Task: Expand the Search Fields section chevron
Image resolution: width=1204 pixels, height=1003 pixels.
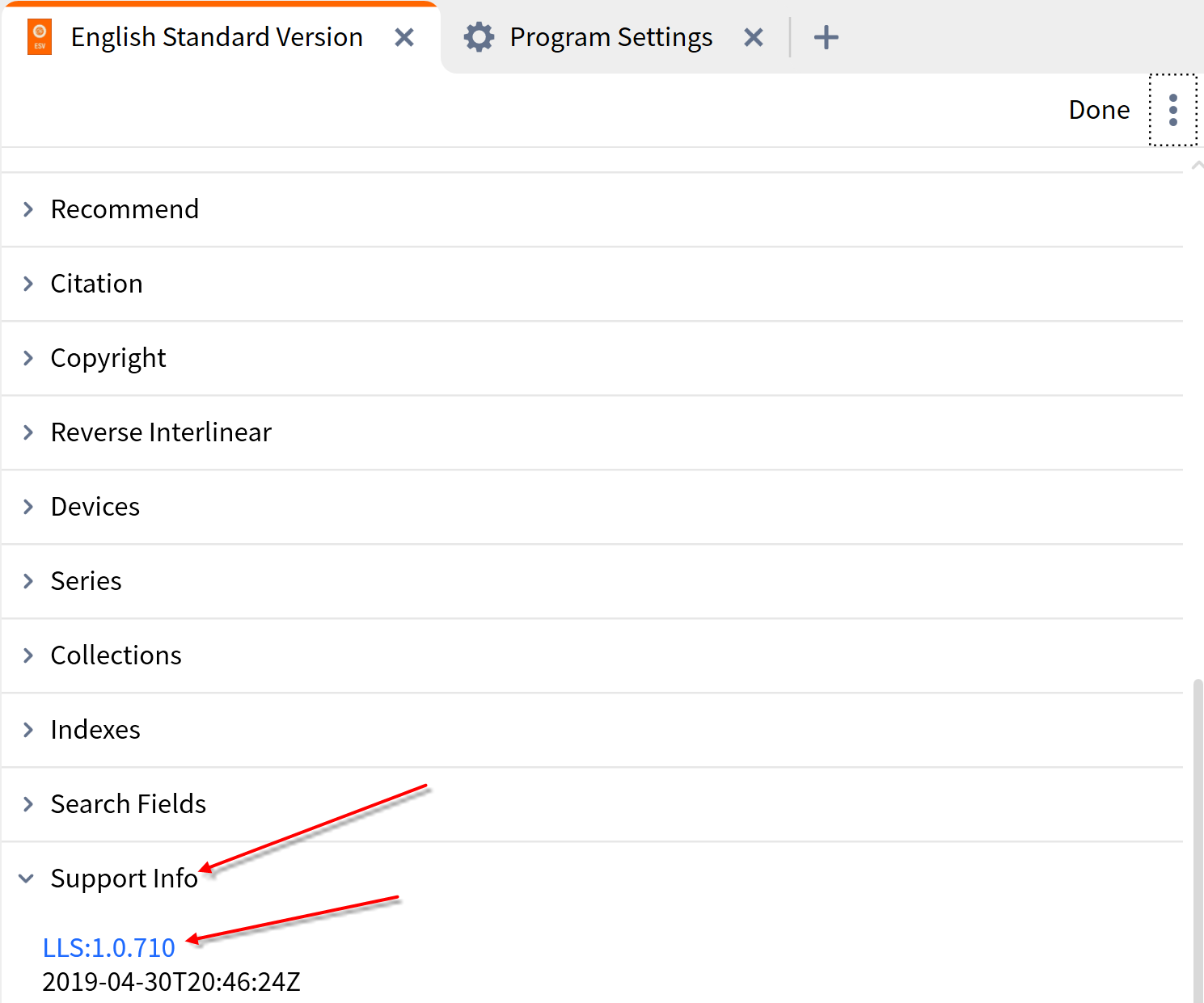Action: click(x=28, y=804)
